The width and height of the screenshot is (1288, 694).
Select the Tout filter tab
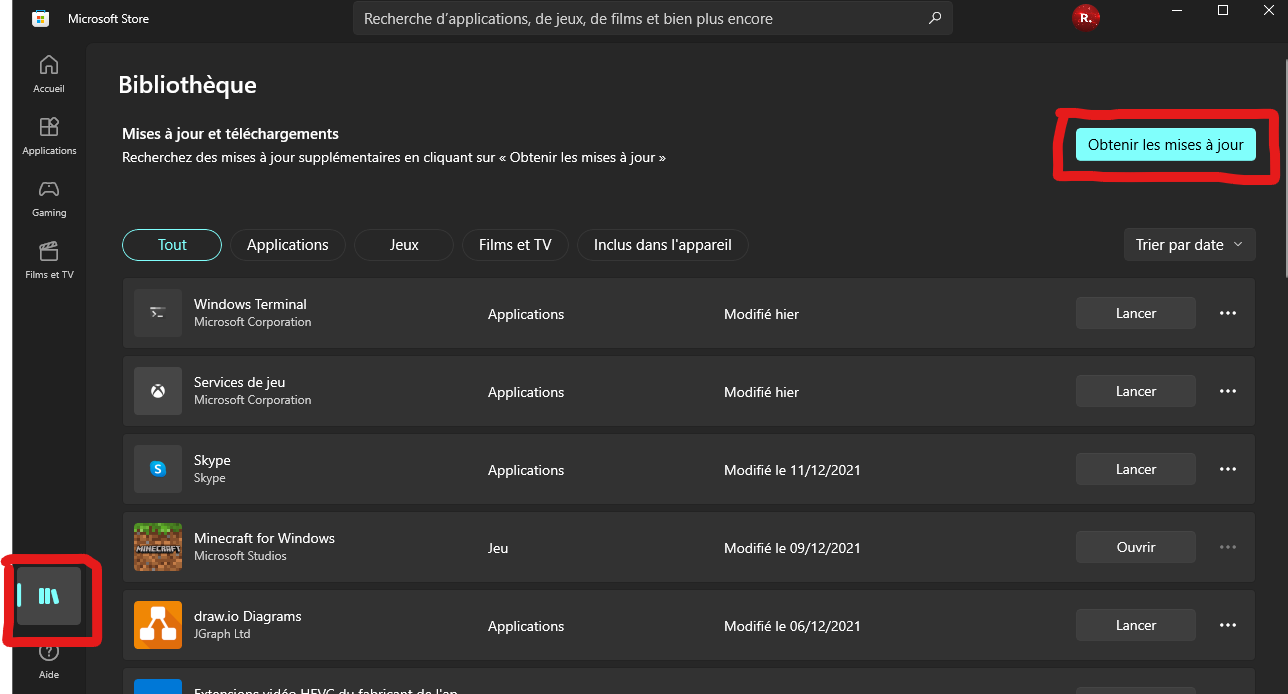(x=172, y=245)
